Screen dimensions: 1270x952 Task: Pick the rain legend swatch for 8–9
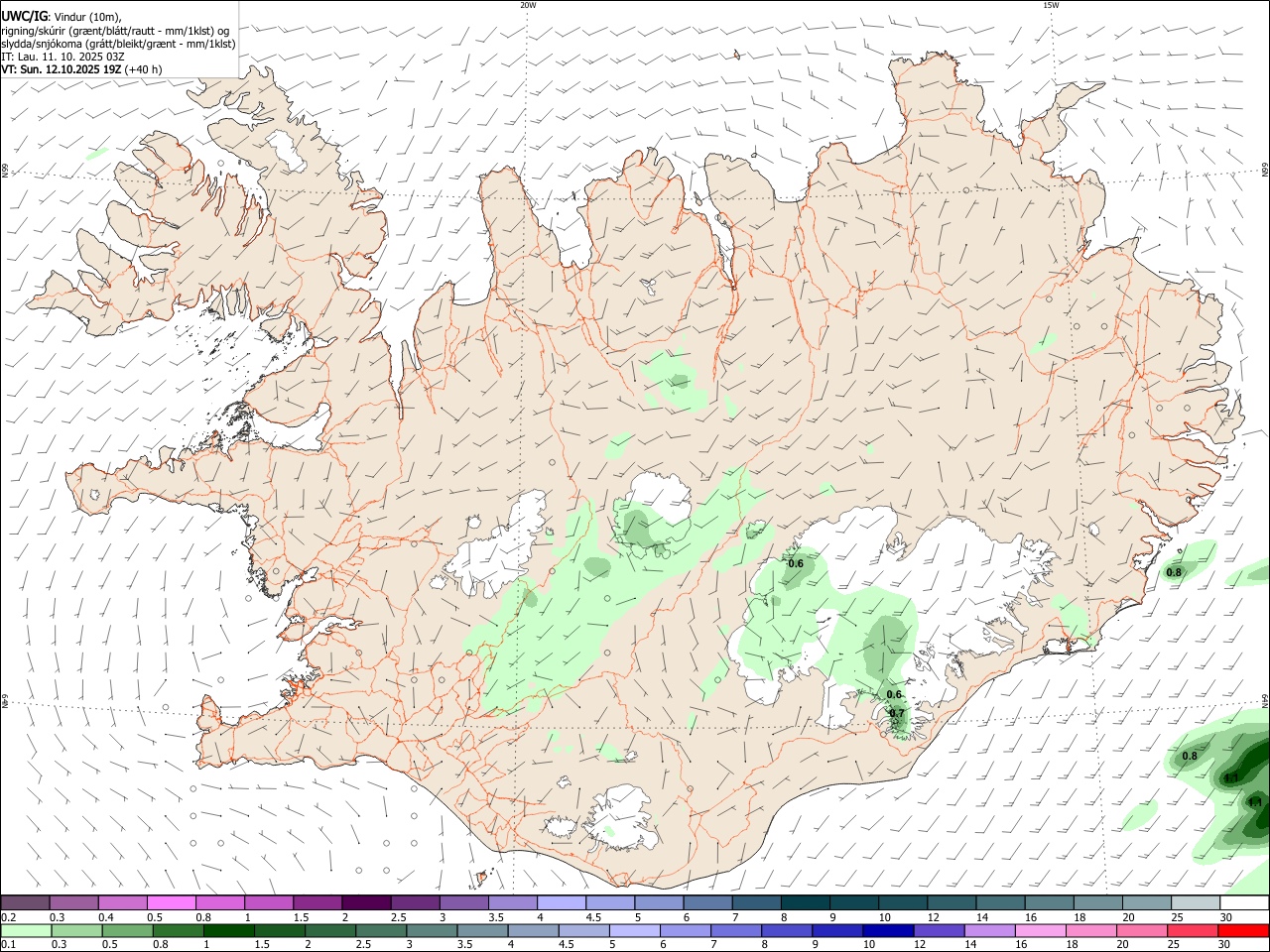(786, 930)
